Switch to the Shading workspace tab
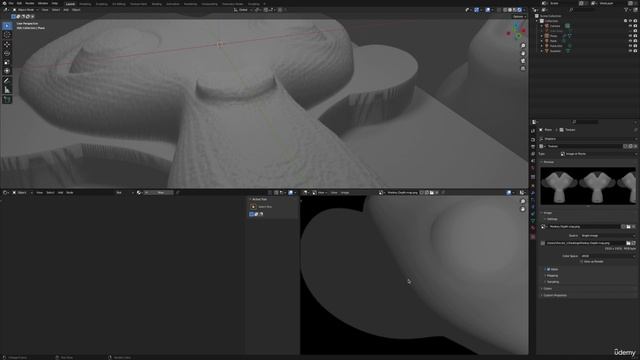The width and height of the screenshot is (640, 360). click(156, 4)
